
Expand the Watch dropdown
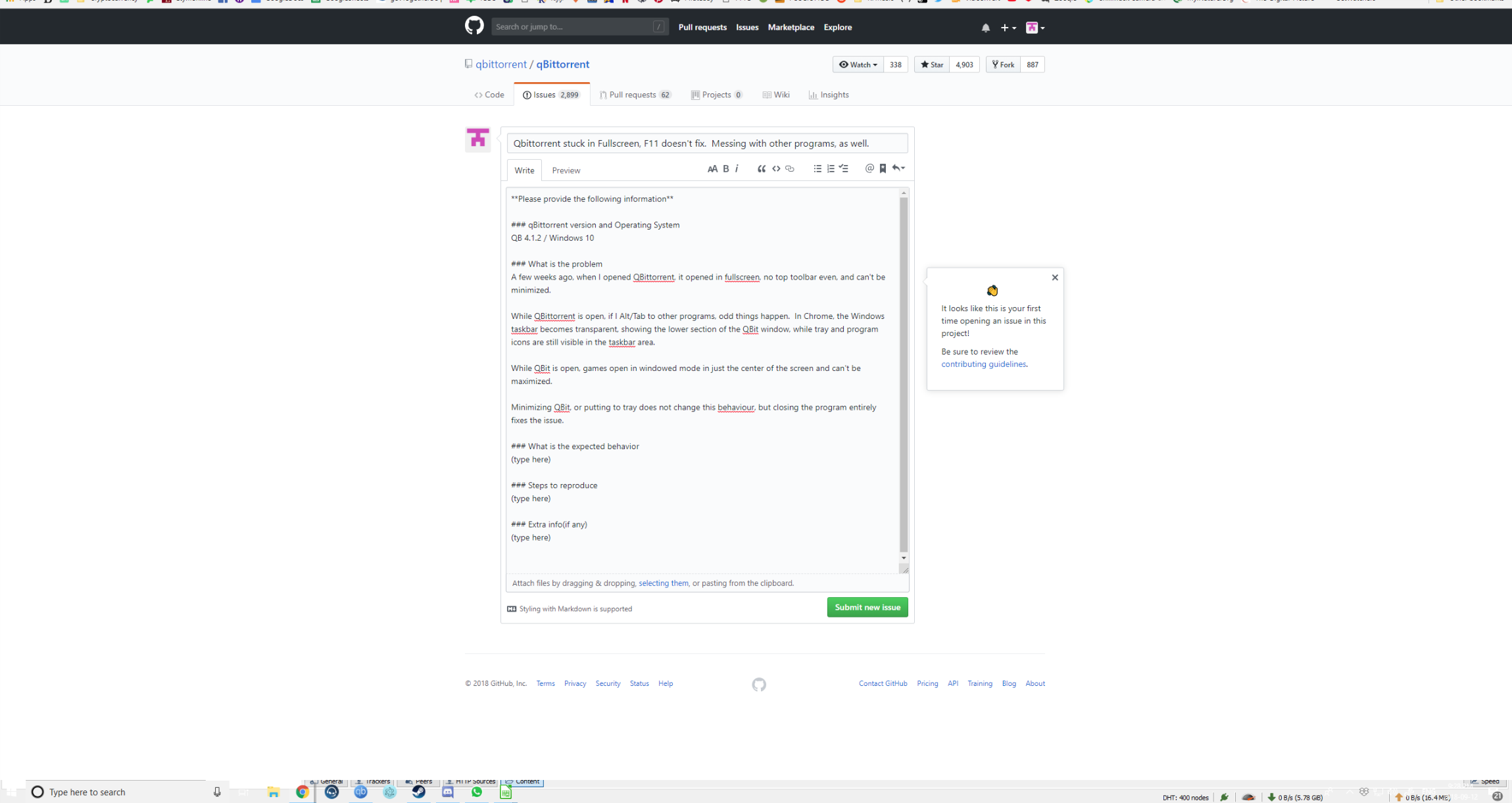pyautogui.click(x=858, y=64)
